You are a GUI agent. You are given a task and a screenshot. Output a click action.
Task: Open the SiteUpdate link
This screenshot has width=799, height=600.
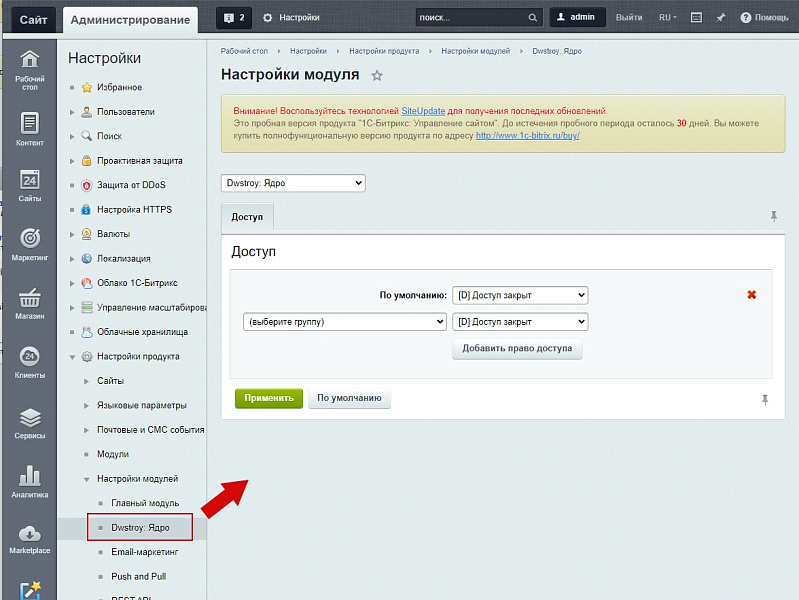(x=423, y=111)
